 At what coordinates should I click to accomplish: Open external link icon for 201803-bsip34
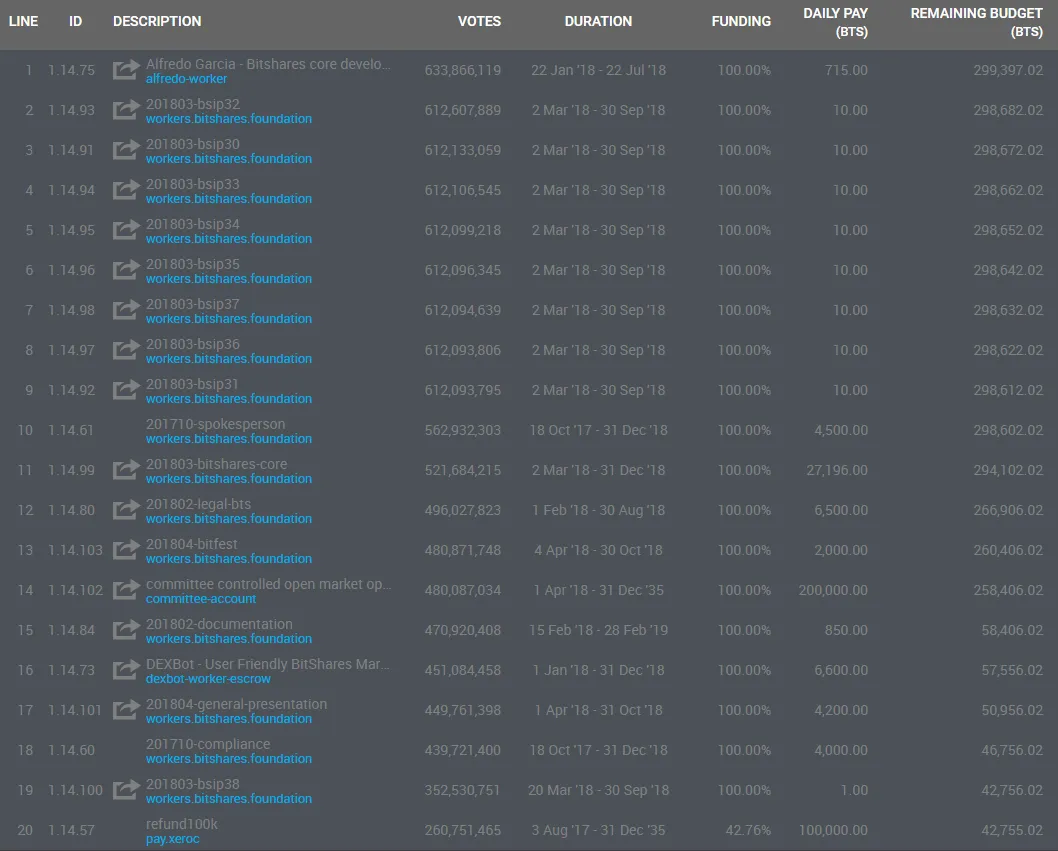126,229
